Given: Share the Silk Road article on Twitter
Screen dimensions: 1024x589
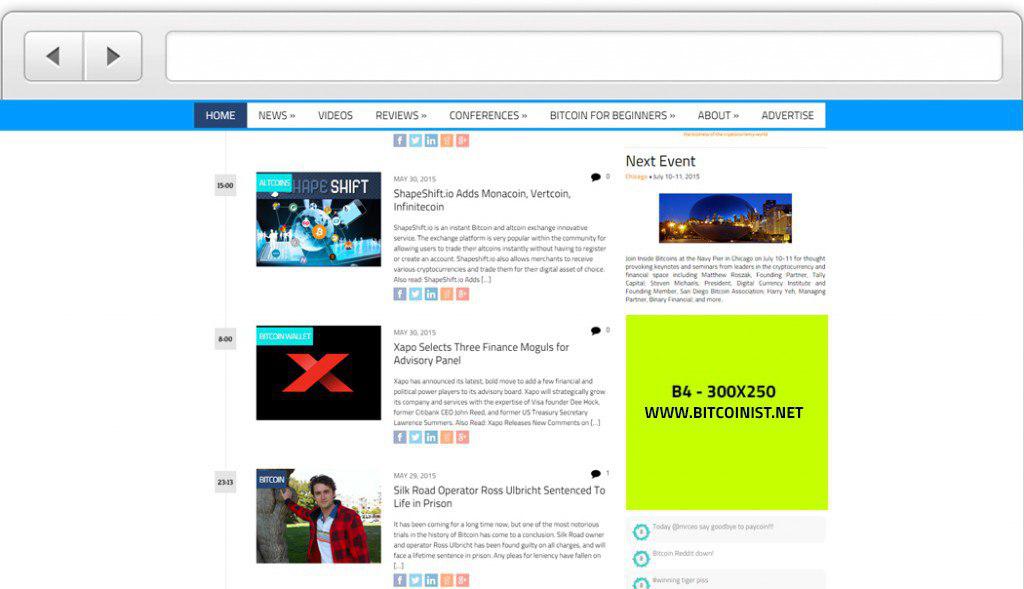Looking at the screenshot, I should [x=415, y=580].
